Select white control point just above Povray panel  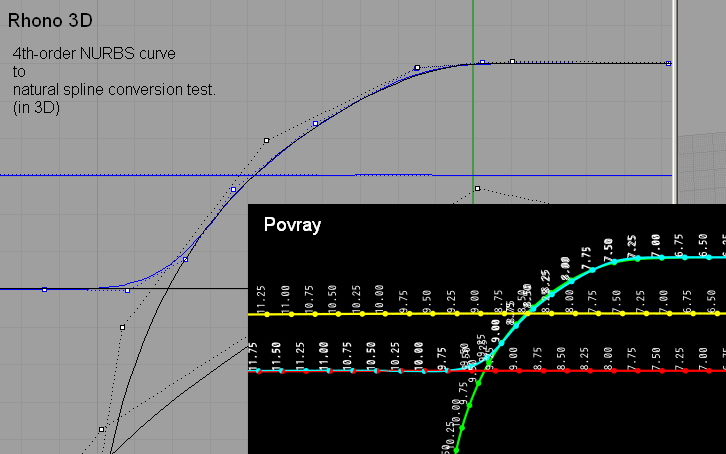477,188
